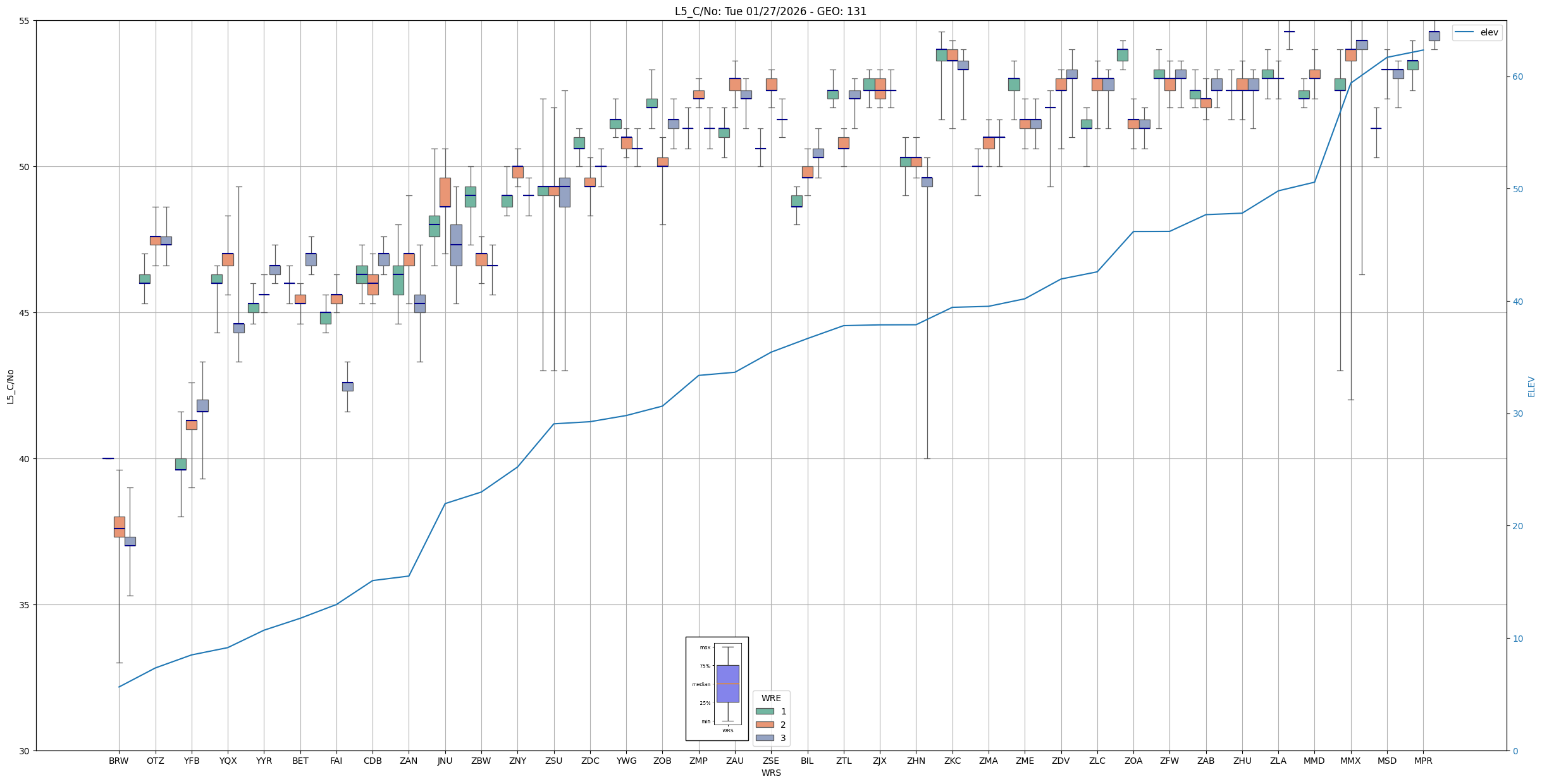Click the OTZ station axis label
Image resolution: width=1542 pixels, height=784 pixels.
pyautogui.click(x=155, y=761)
